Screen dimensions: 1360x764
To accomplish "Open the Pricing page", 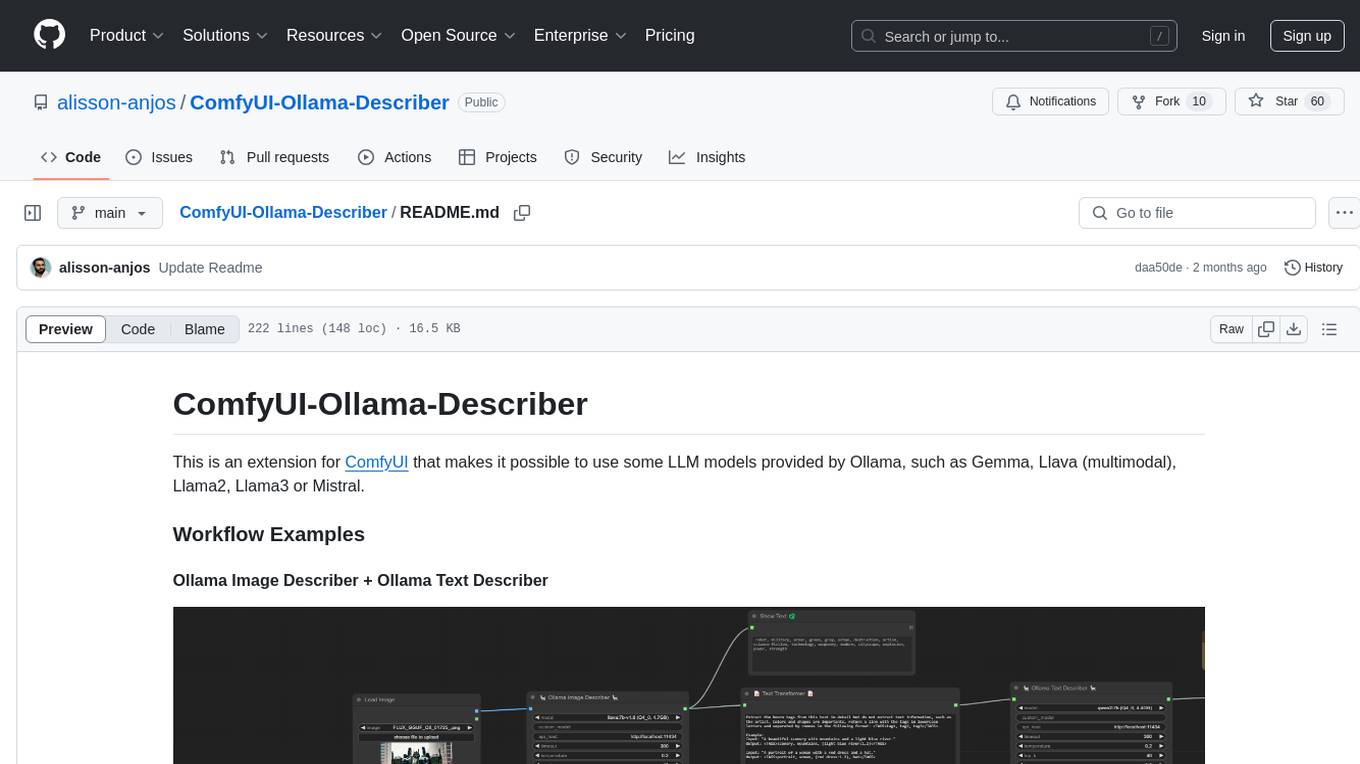I will (x=670, y=35).
